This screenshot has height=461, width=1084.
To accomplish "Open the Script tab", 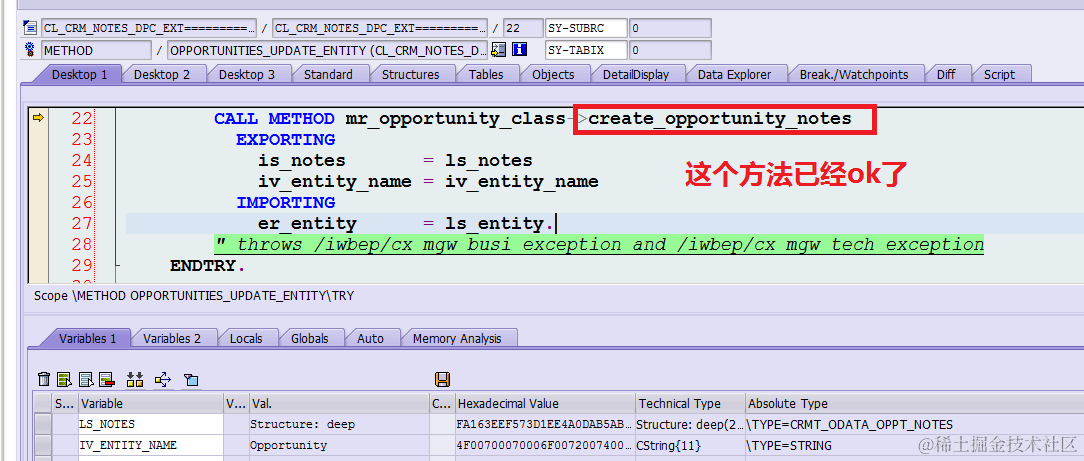I will point(999,75).
